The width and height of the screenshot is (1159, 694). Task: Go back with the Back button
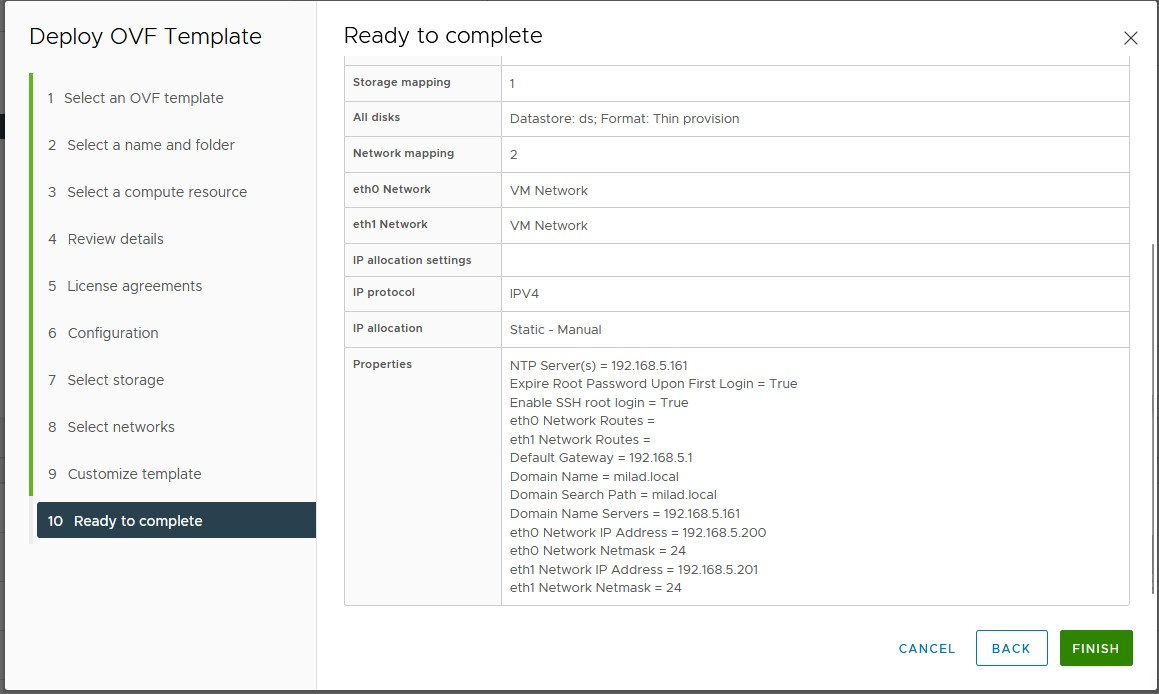click(1011, 648)
